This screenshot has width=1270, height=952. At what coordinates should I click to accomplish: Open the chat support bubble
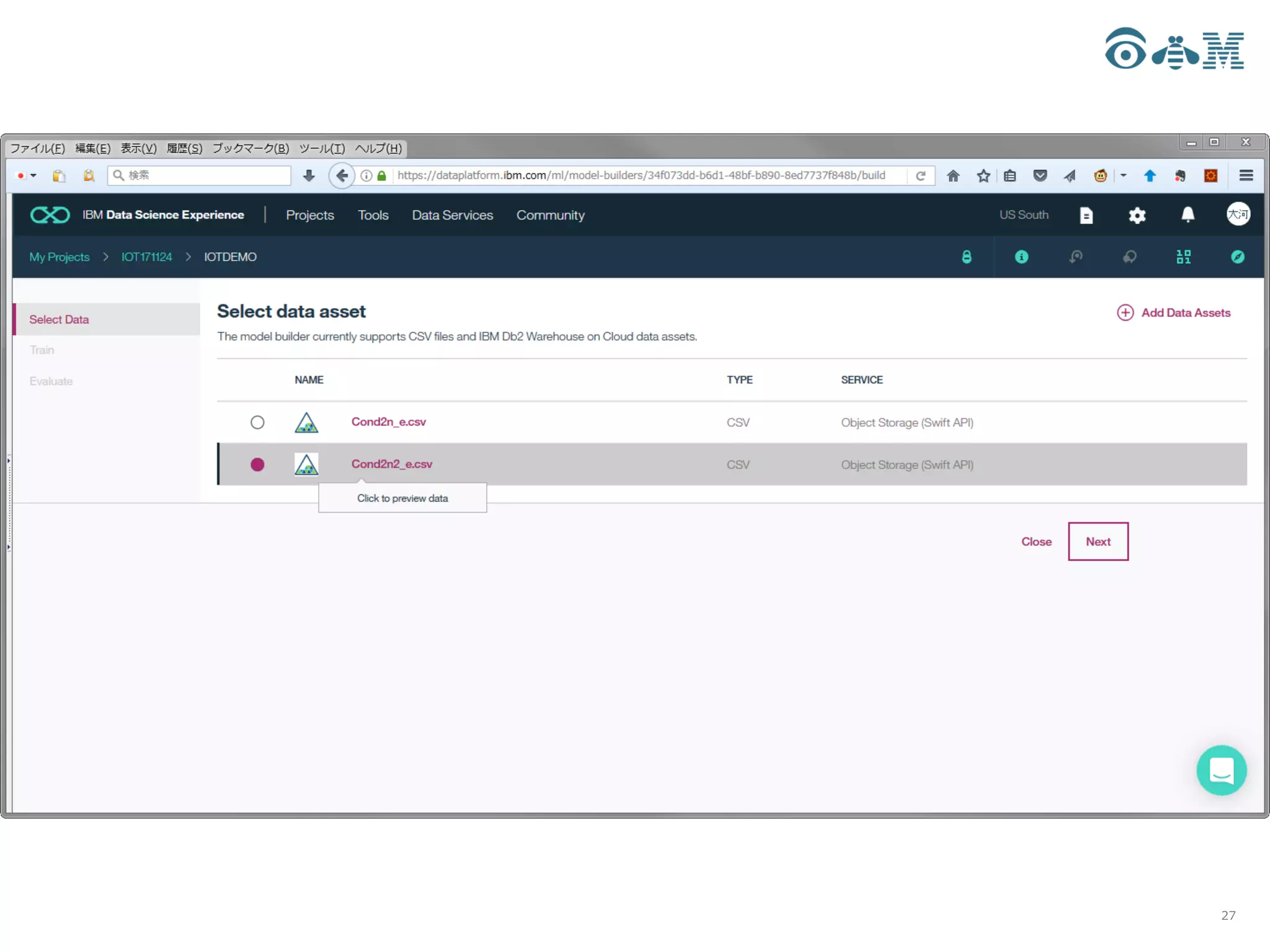coord(1221,770)
